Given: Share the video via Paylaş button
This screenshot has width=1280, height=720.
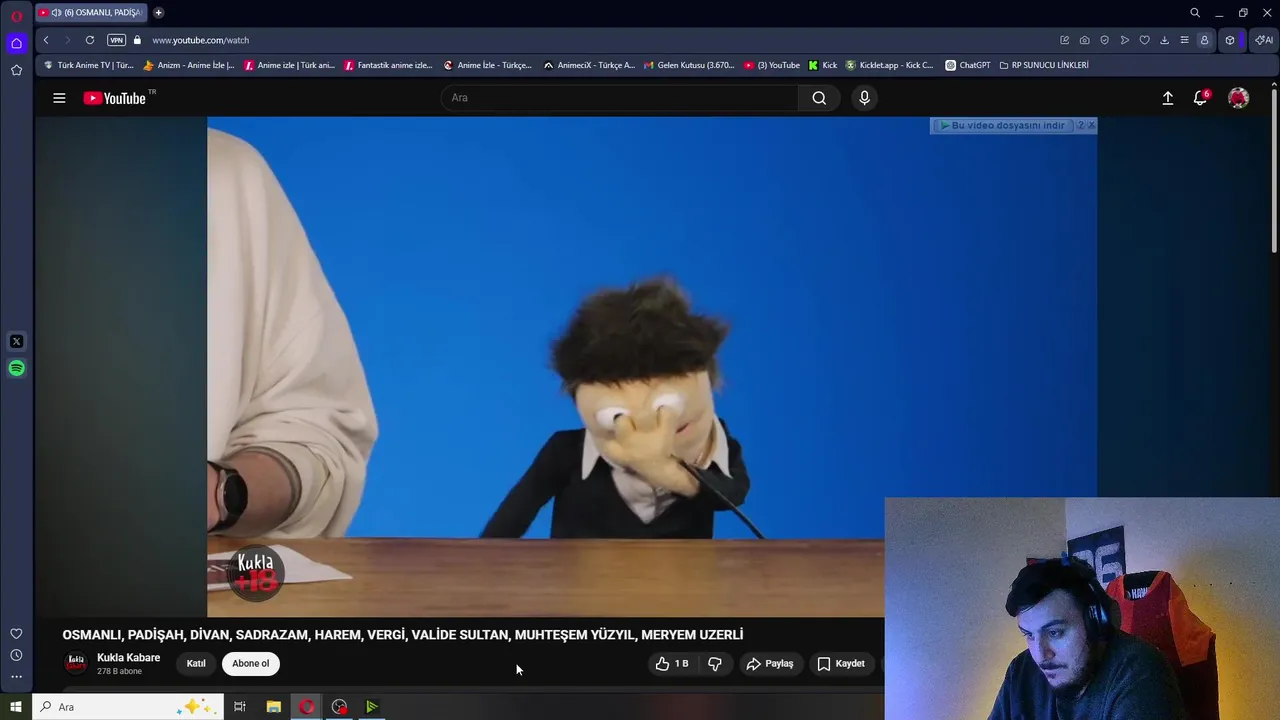Looking at the screenshot, I should [770, 664].
